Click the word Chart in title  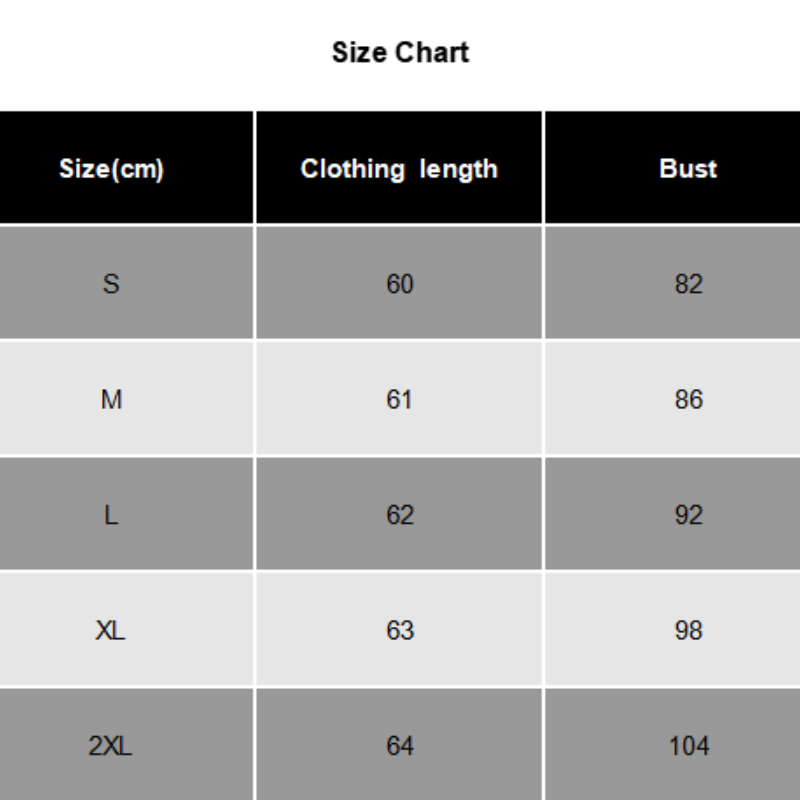click(x=433, y=52)
